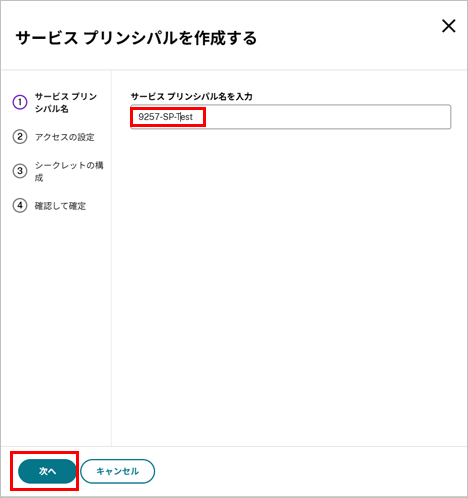Image resolution: width=468 pixels, height=498 pixels.
Task: Click the step 1 circle icon
Action: (x=20, y=102)
